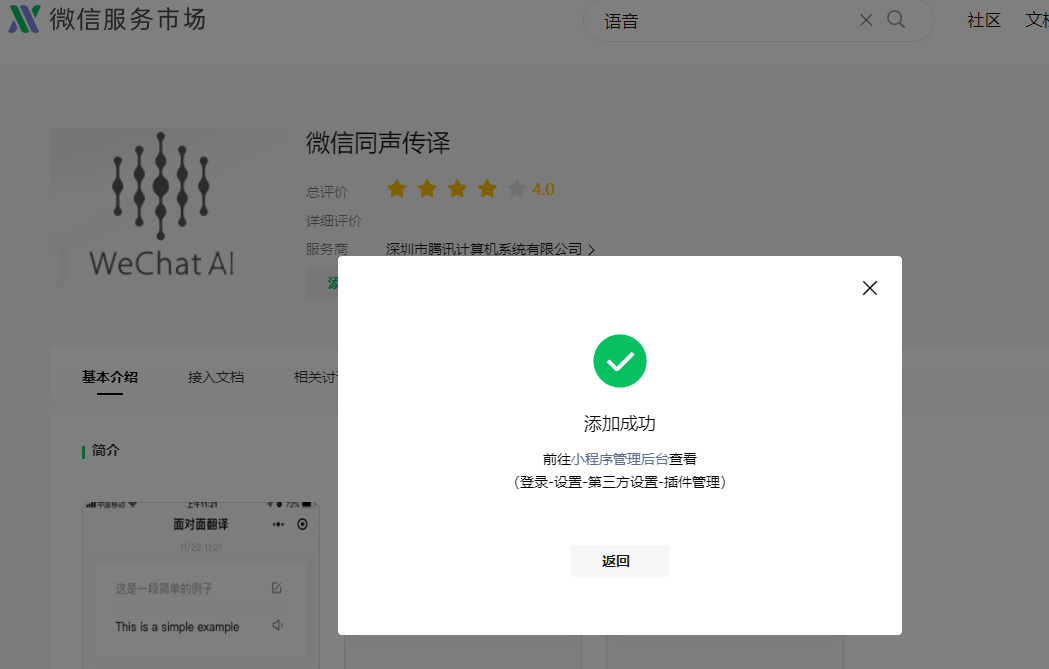The height and width of the screenshot is (669, 1049).
Task: Click the first rating star
Action: tap(397, 189)
